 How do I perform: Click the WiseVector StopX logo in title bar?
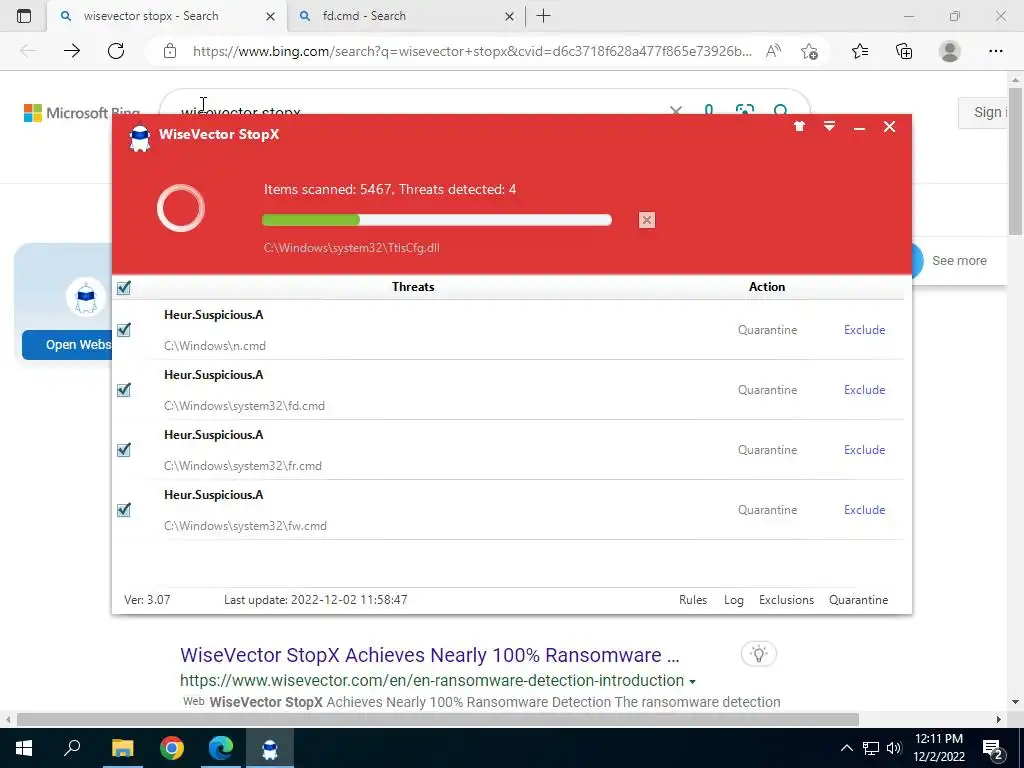click(x=140, y=137)
